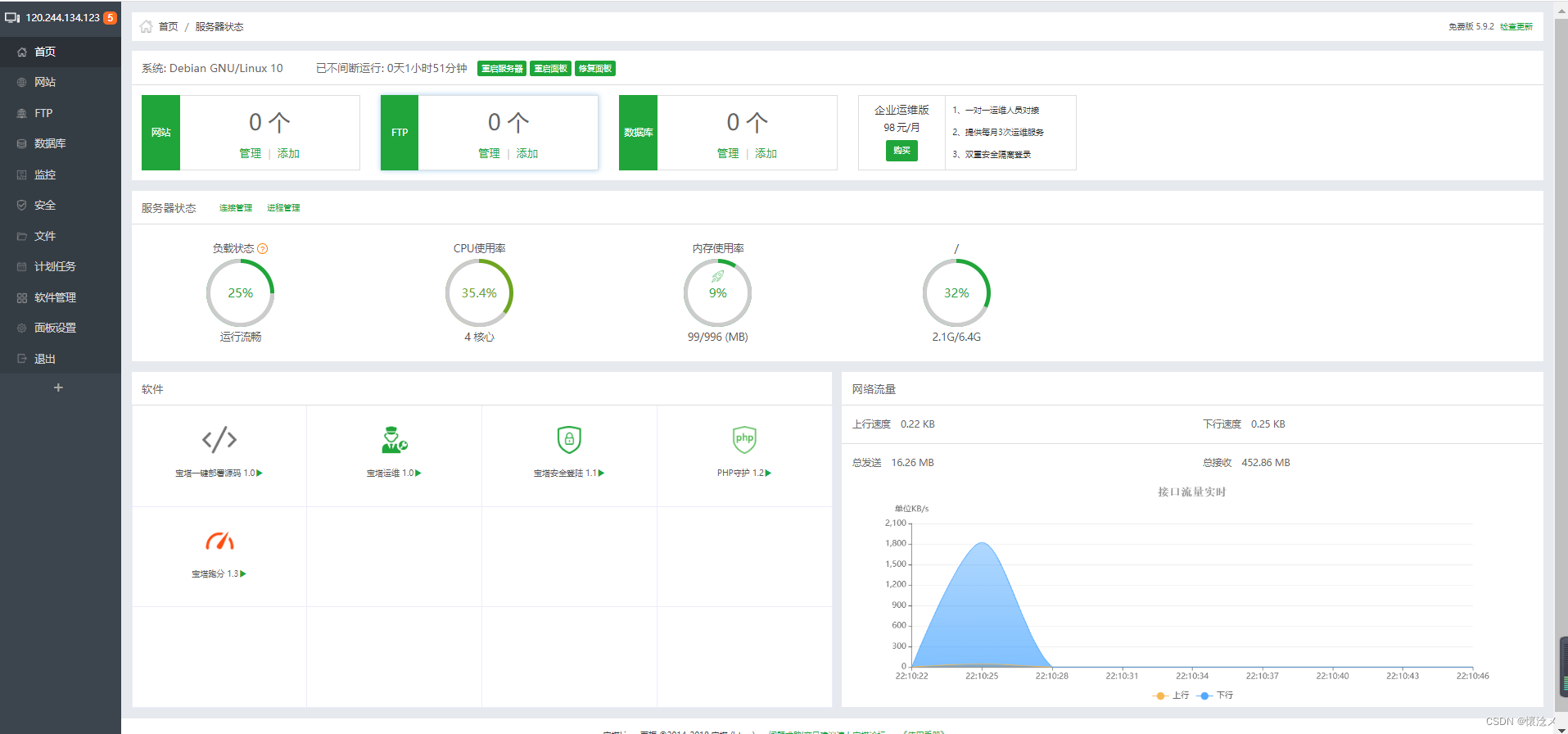The width and height of the screenshot is (1568, 734).
Task: Open the 面板设置 panel settings sidebar item
Action: click(x=61, y=328)
